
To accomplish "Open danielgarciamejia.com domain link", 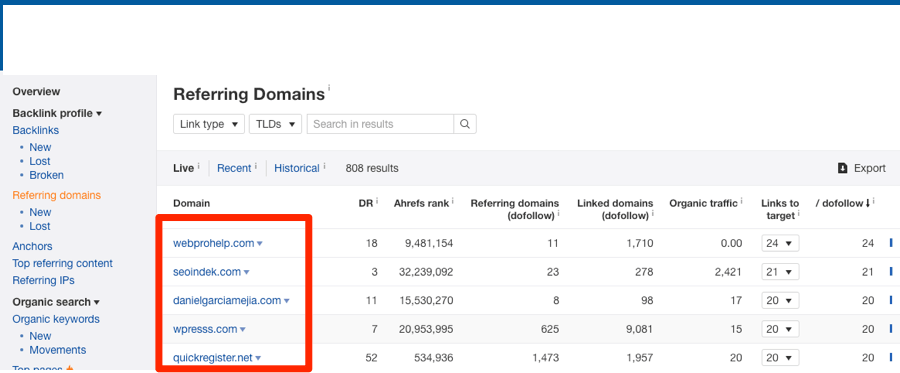I will [227, 300].
